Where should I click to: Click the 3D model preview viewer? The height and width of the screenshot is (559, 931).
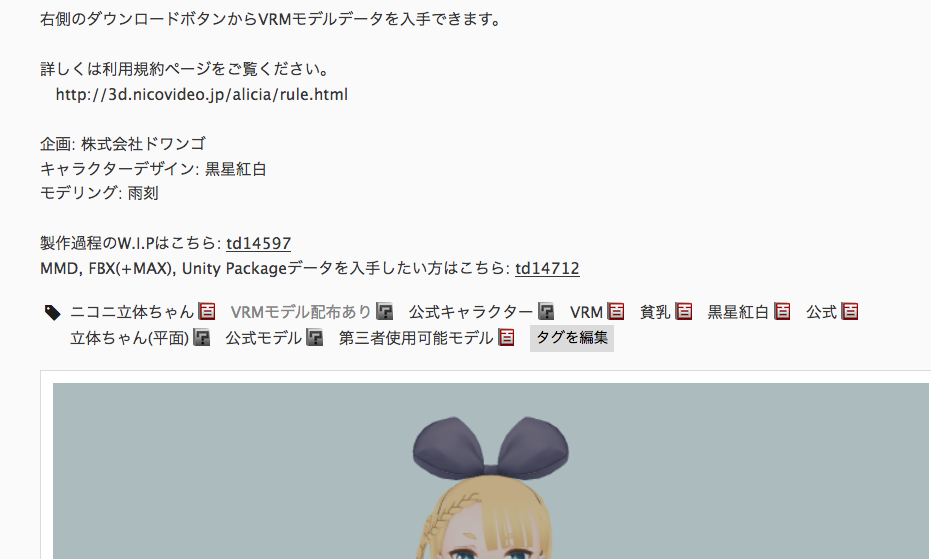pos(490,470)
